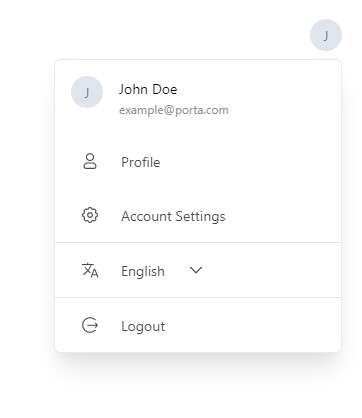
Task: Click the Profile person icon
Action: pos(90,162)
